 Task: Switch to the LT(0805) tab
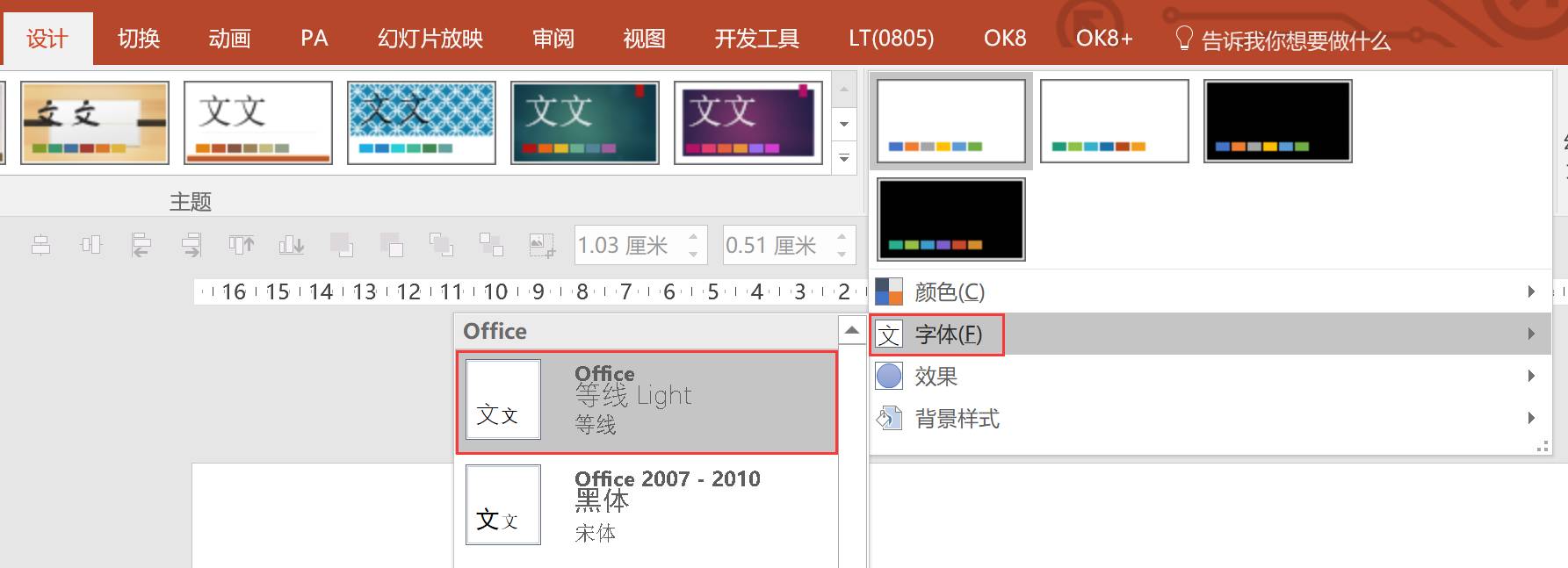[892, 39]
